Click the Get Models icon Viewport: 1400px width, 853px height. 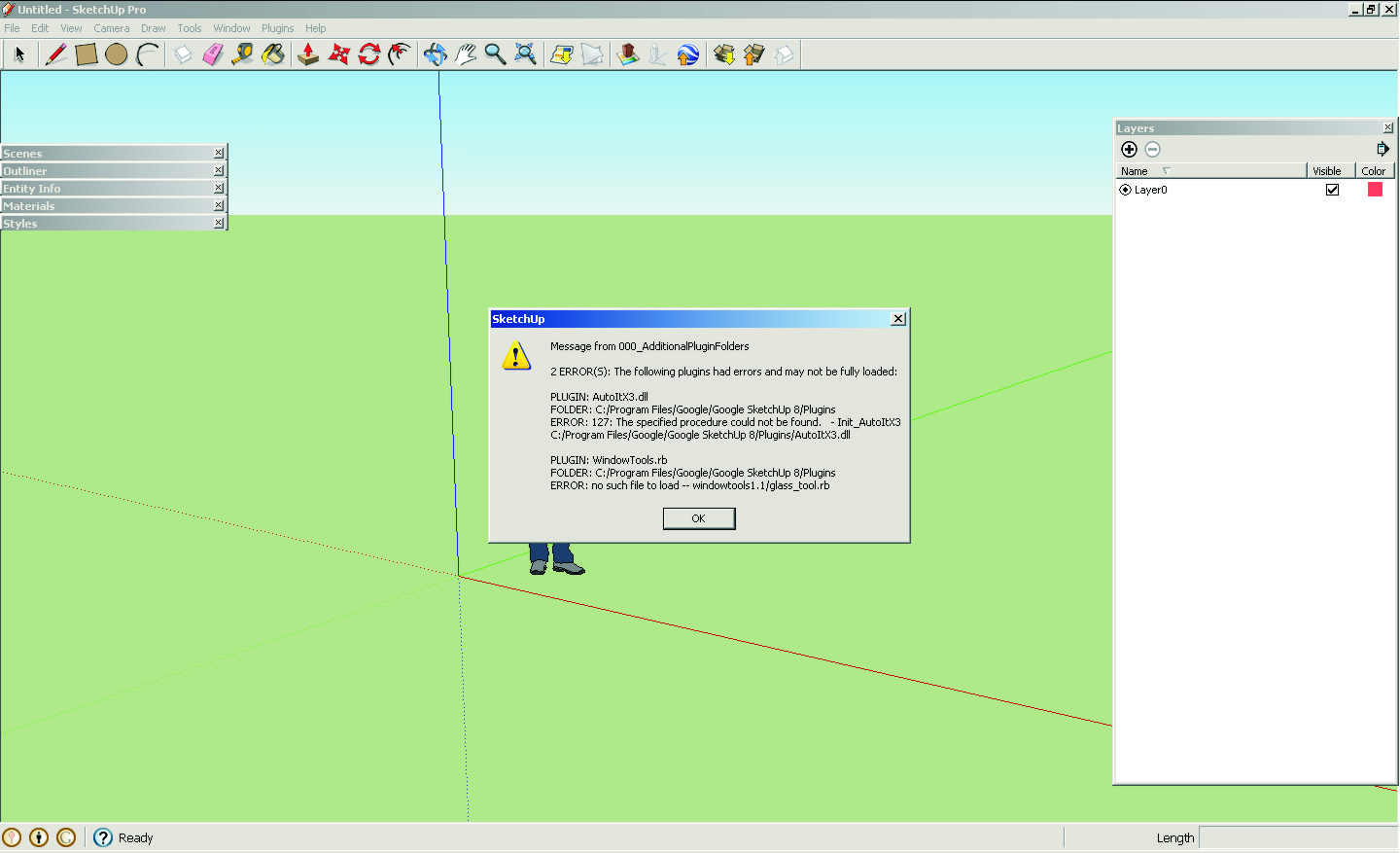point(723,54)
